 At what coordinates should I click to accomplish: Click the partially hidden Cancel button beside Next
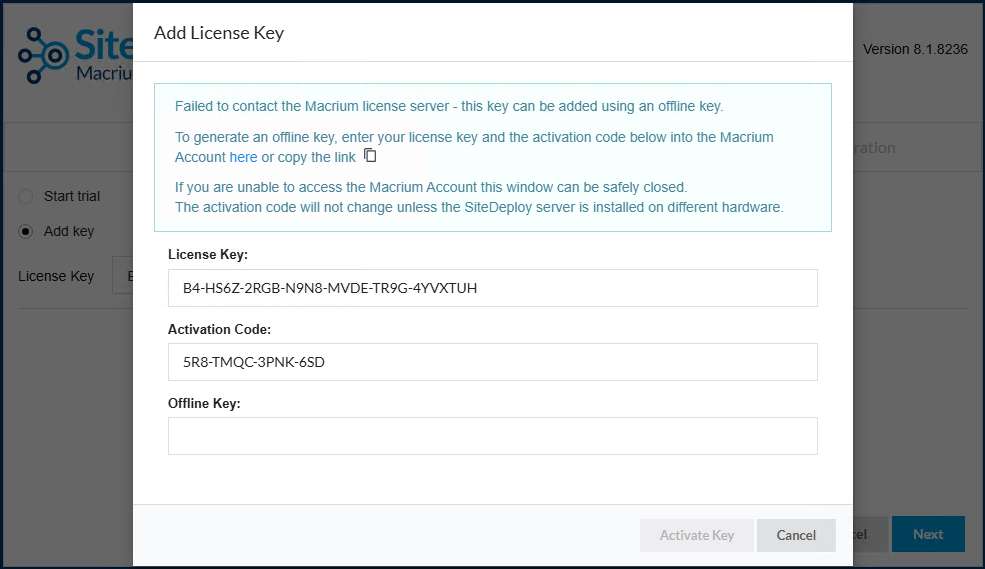pyautogui.click(x=870, y=534)
